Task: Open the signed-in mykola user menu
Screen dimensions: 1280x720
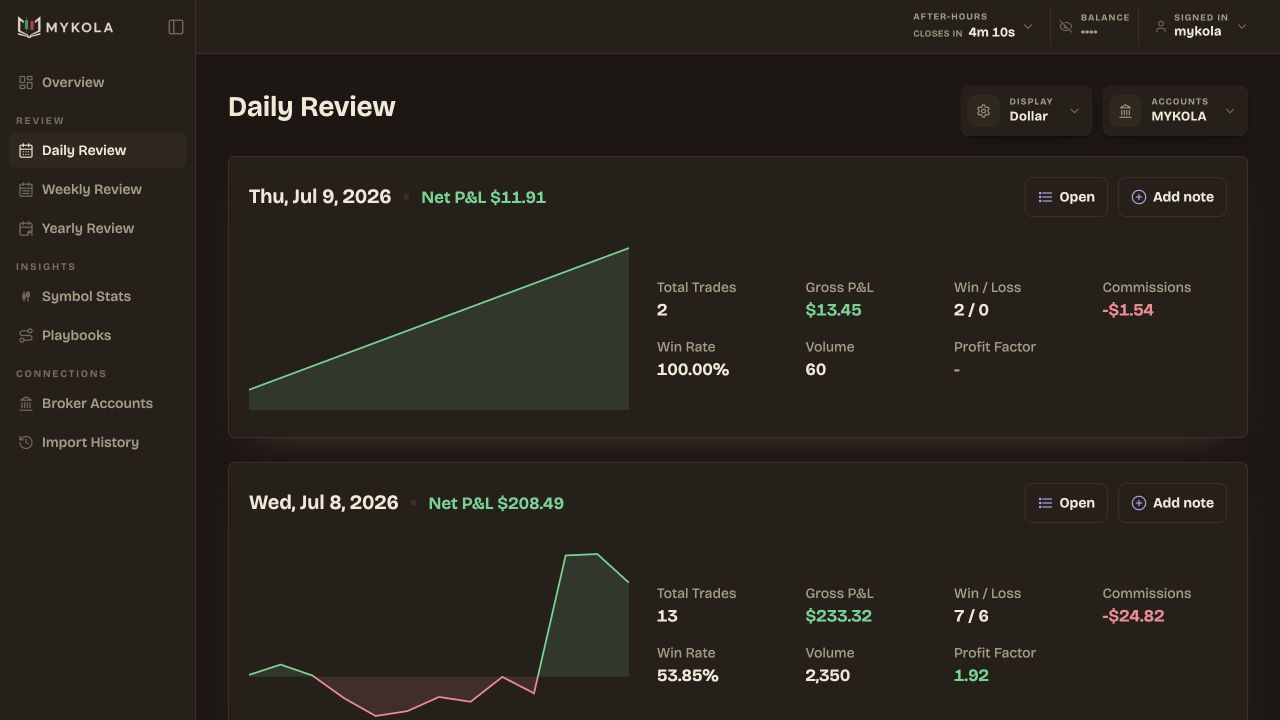Action: point(1200,26)
